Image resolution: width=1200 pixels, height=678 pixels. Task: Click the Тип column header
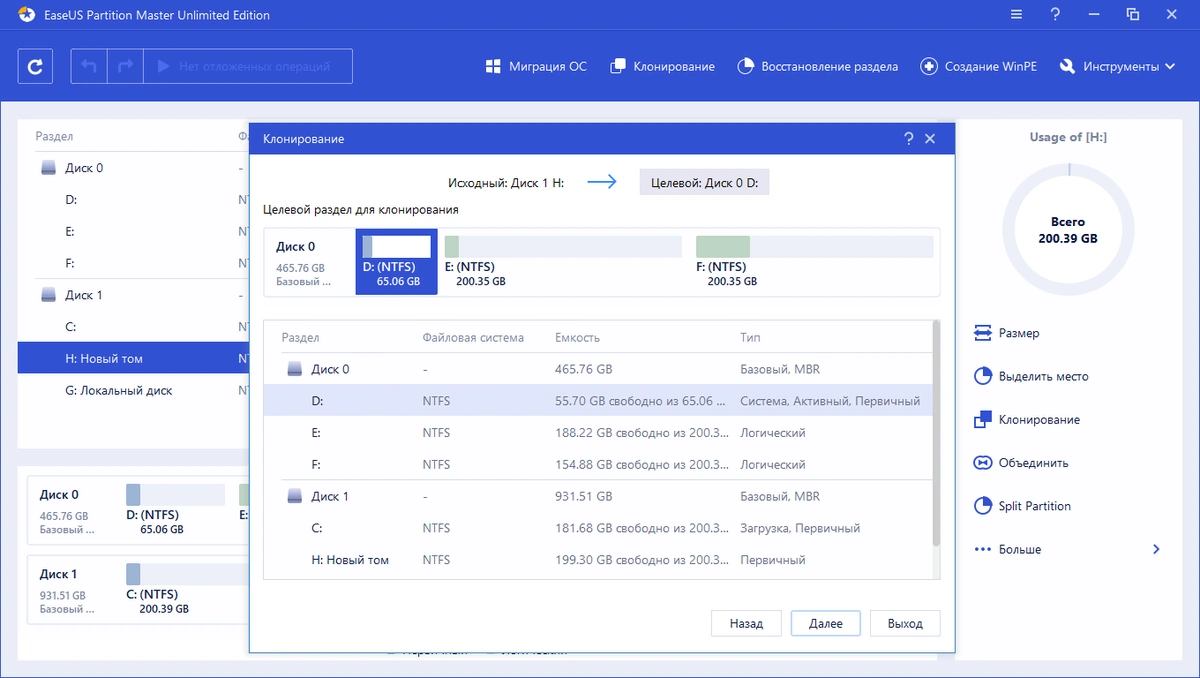pos(750,338)
